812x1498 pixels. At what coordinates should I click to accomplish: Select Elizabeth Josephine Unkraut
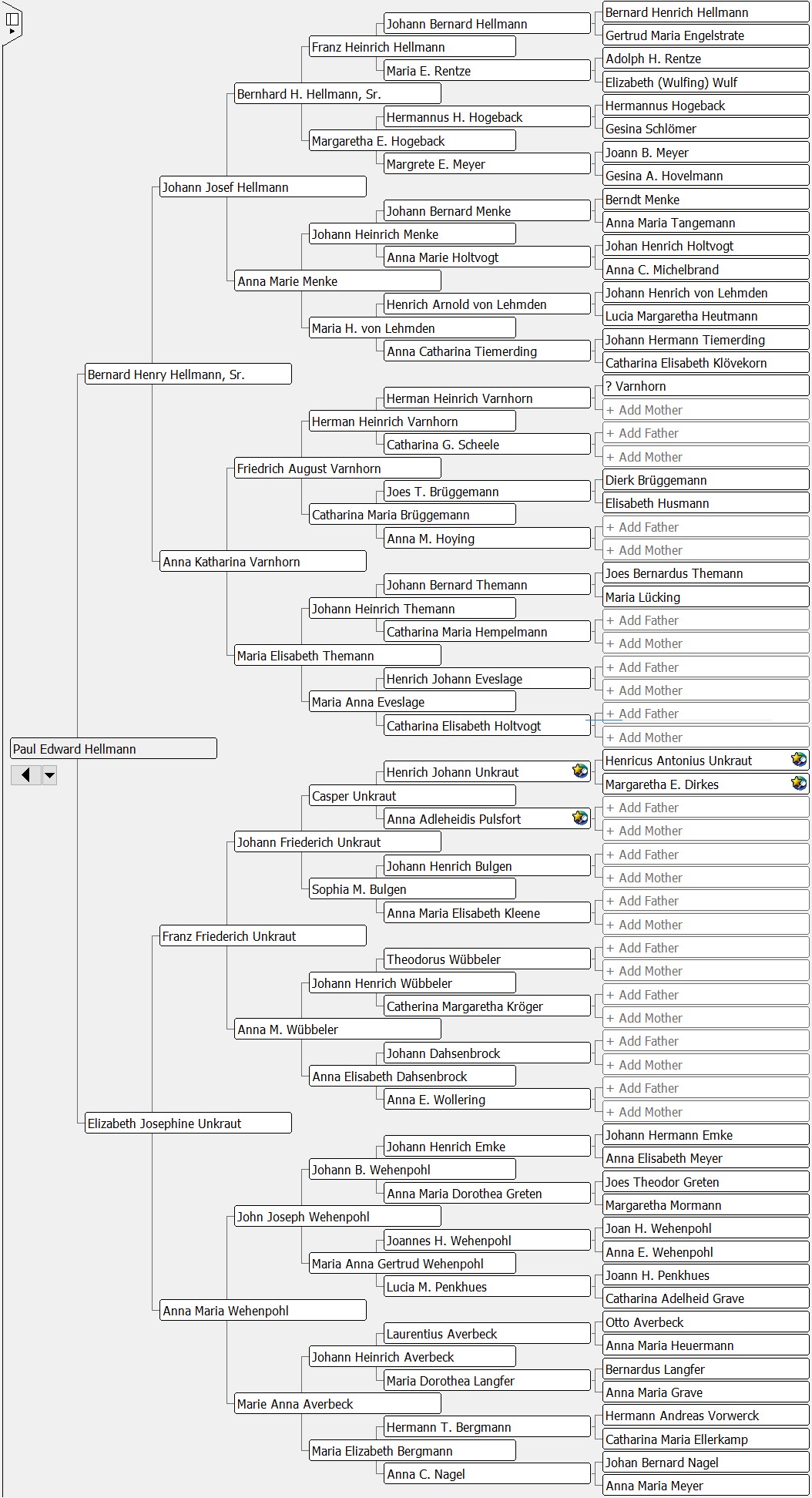point(188,1123)
